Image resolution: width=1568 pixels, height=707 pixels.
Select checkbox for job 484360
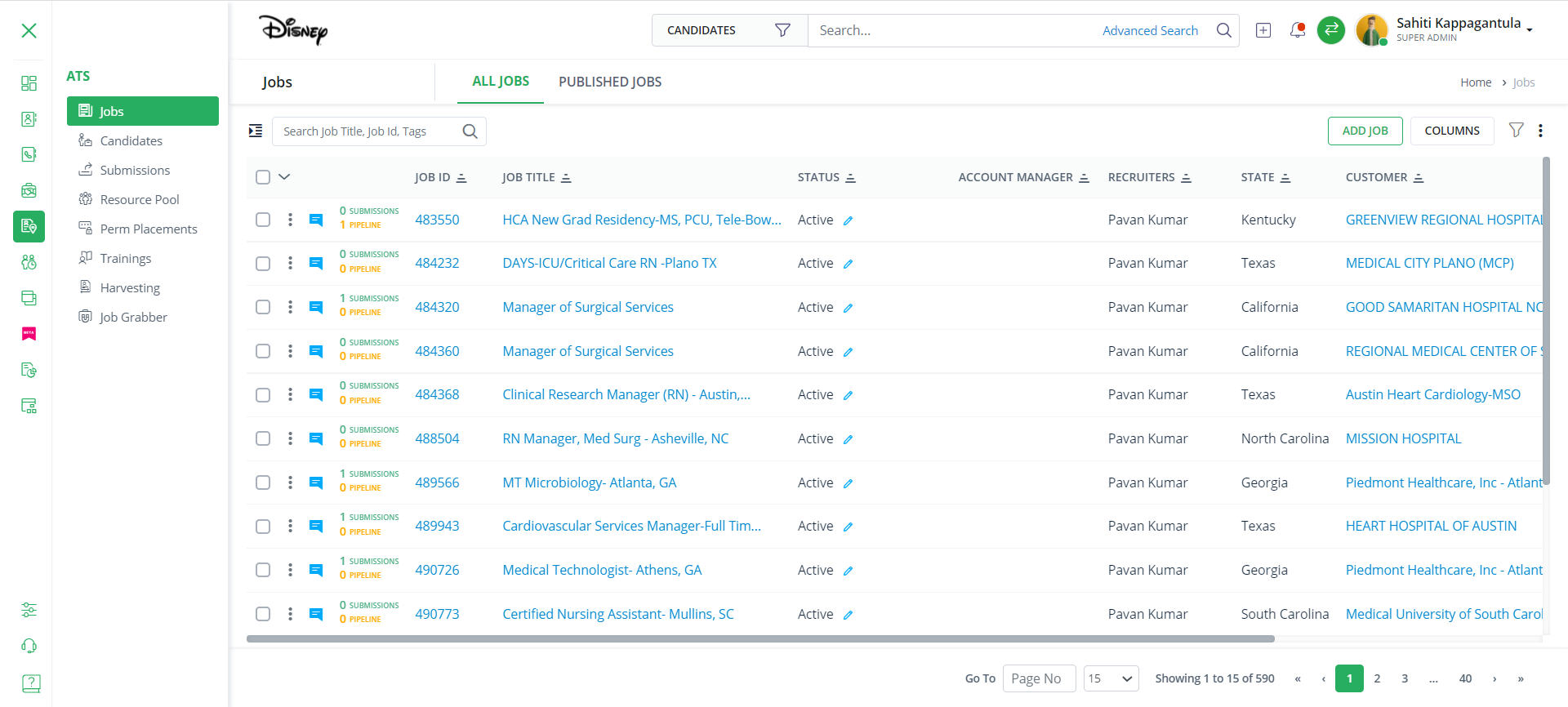click(263, 351)
